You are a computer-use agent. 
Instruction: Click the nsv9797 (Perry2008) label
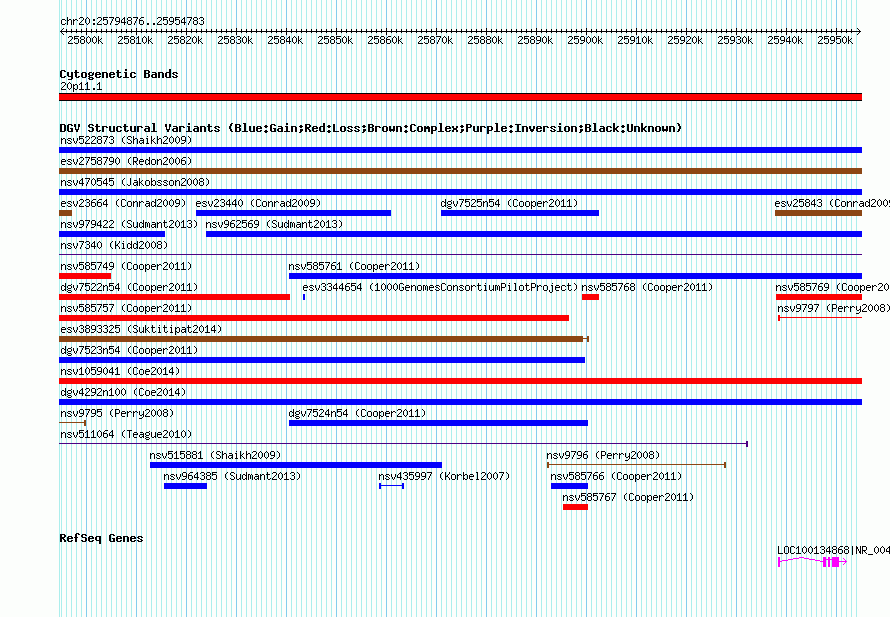coord(833,308)
